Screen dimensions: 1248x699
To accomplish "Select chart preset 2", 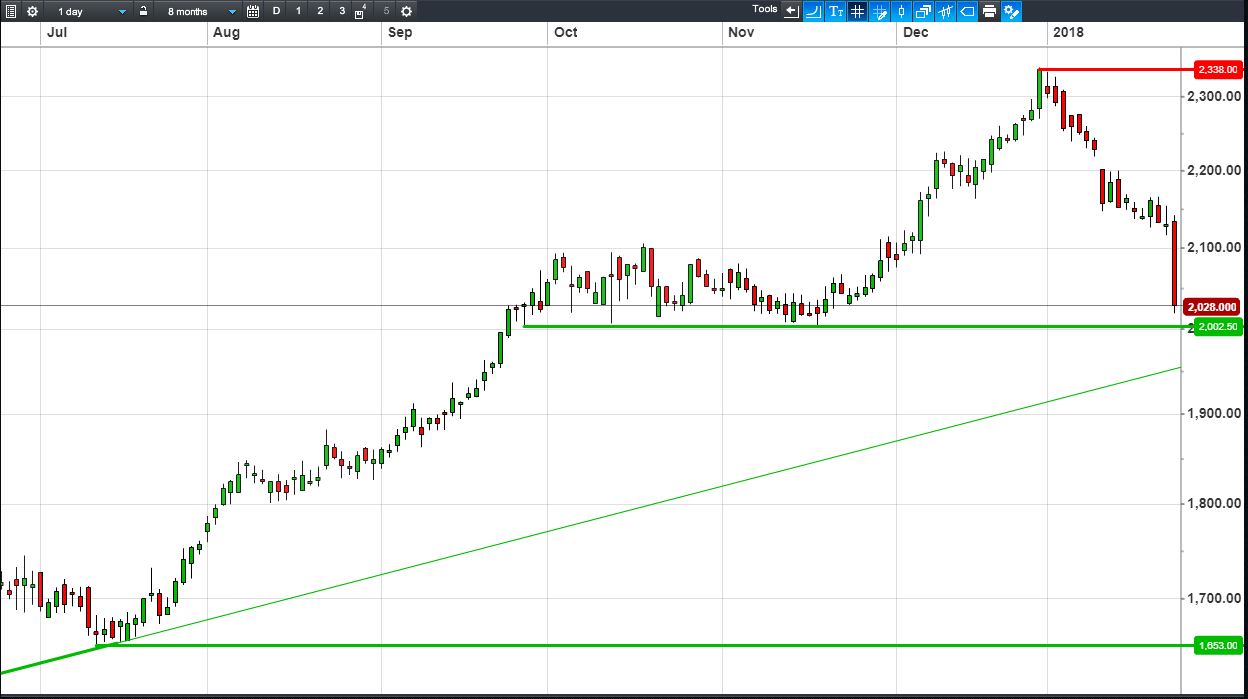I will [x=320, y=11].
